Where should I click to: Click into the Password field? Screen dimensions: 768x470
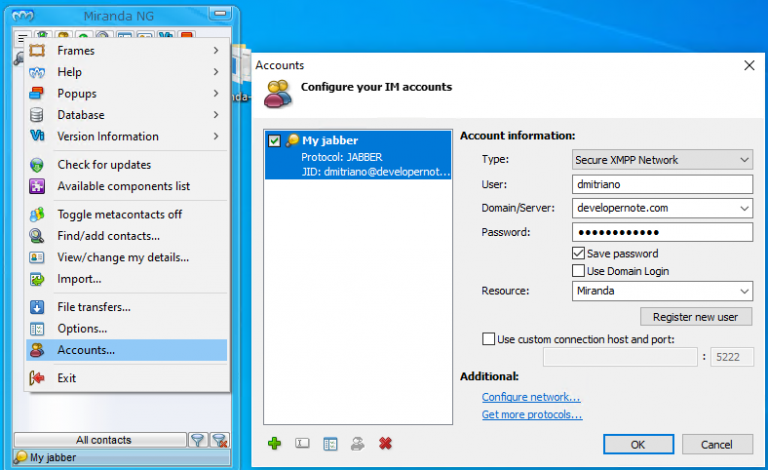(x=662, y=232)
